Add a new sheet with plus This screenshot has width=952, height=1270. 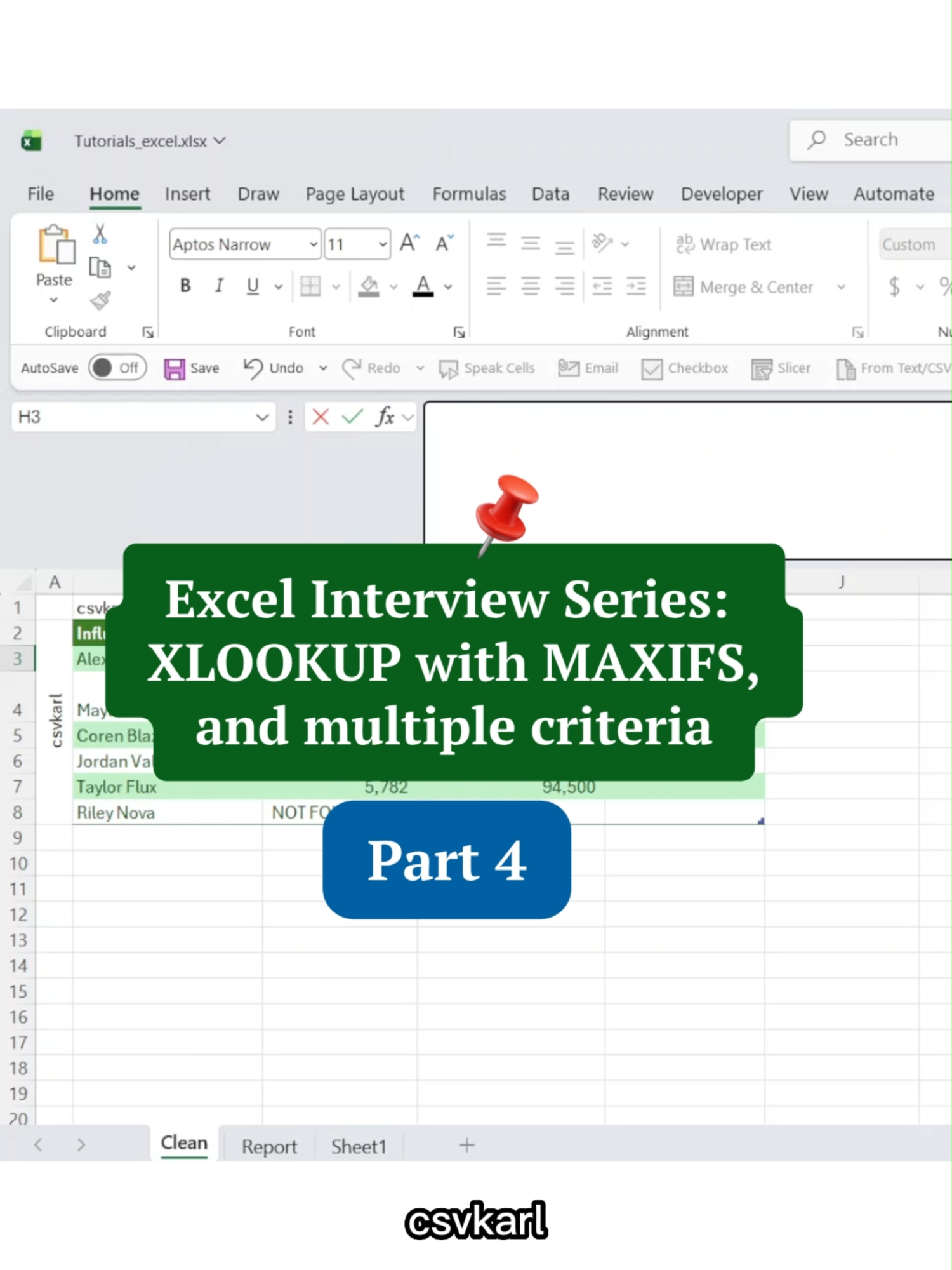click(x=467, y=1145)
